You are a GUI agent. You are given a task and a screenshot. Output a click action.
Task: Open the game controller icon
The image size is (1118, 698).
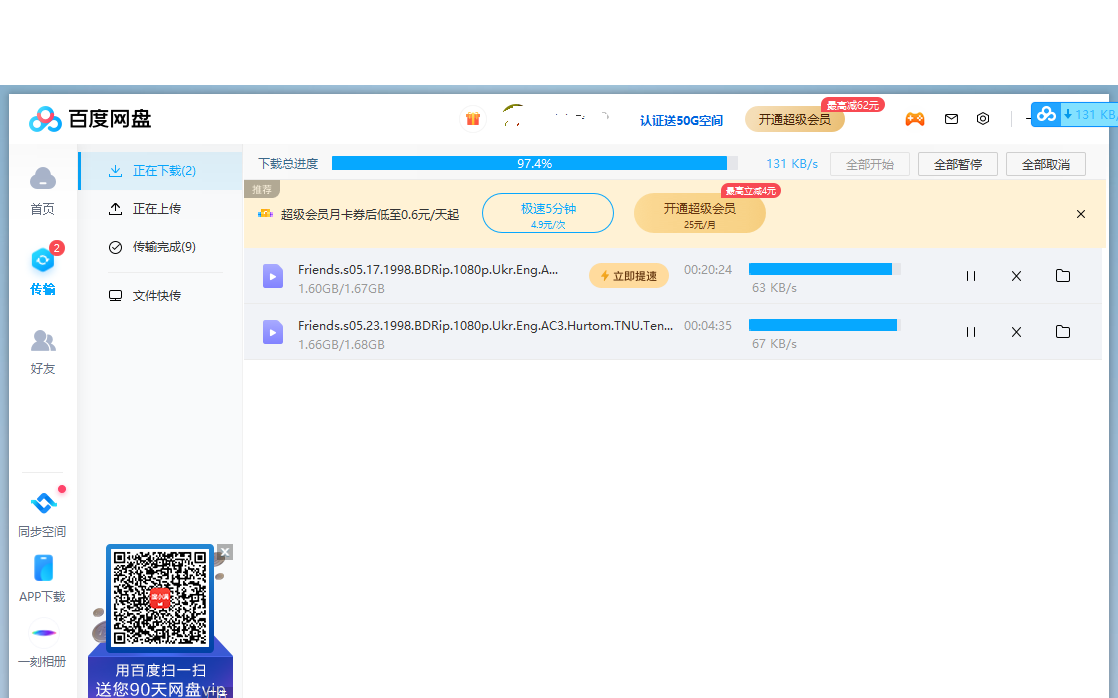click(x=915, y=119)
